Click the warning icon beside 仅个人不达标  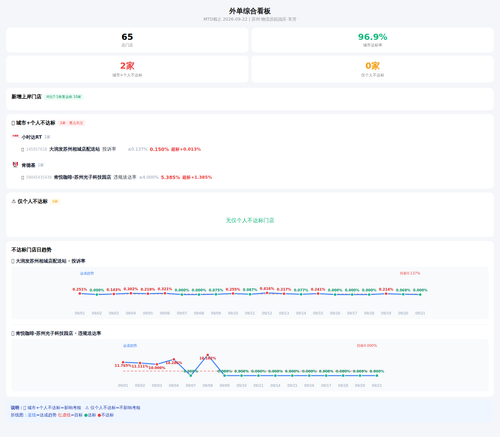(x=14, y=201)
